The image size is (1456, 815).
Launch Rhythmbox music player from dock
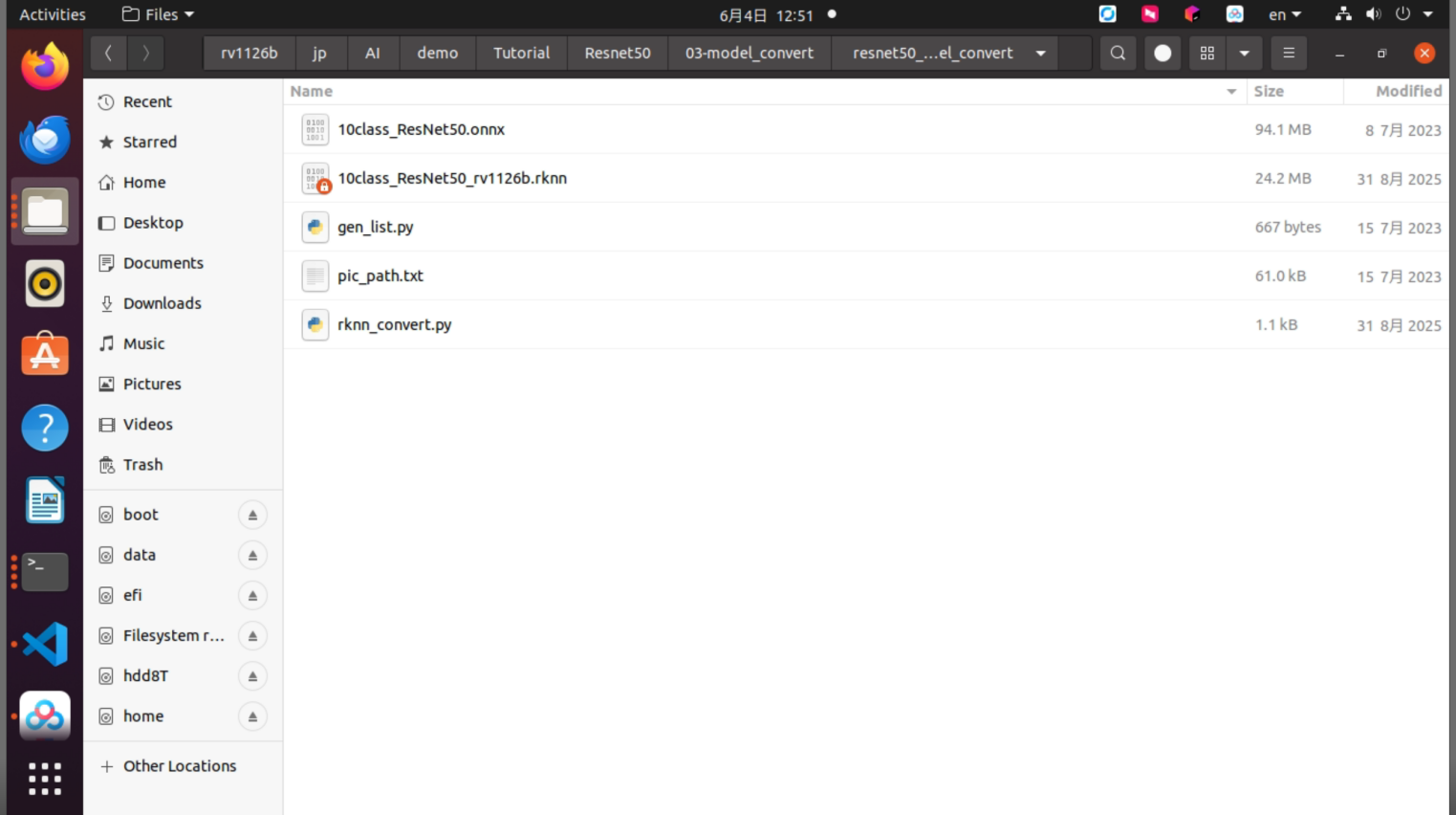click(x=45, y=284)
